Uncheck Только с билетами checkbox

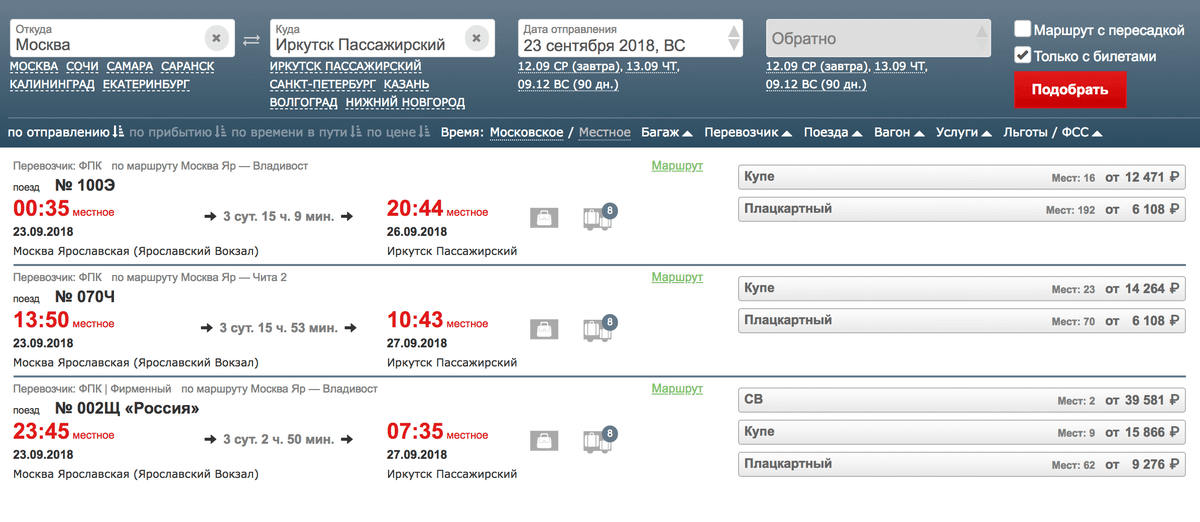point(1023,56)
